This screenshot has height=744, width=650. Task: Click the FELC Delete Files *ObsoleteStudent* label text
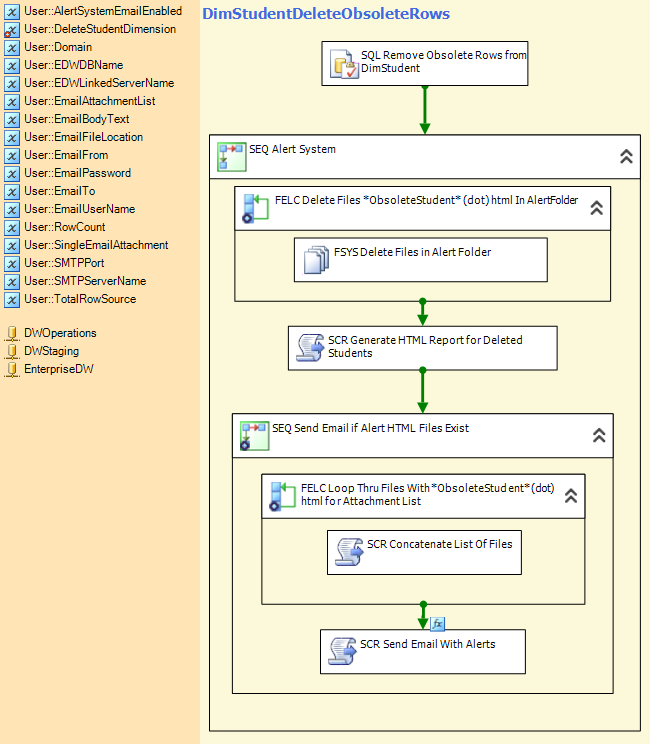pos(427,200)
